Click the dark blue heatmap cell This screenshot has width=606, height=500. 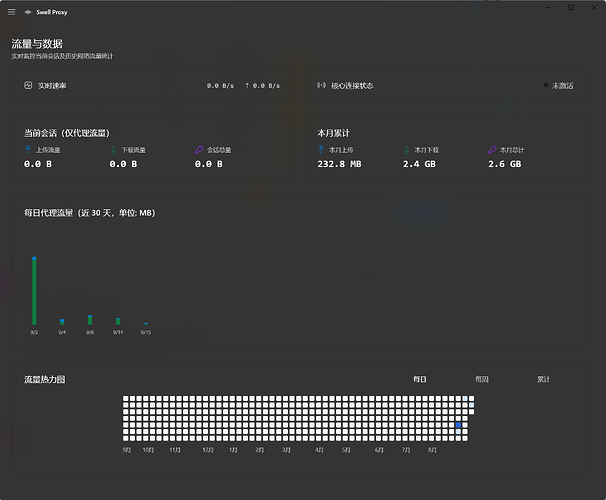point(458,425)
